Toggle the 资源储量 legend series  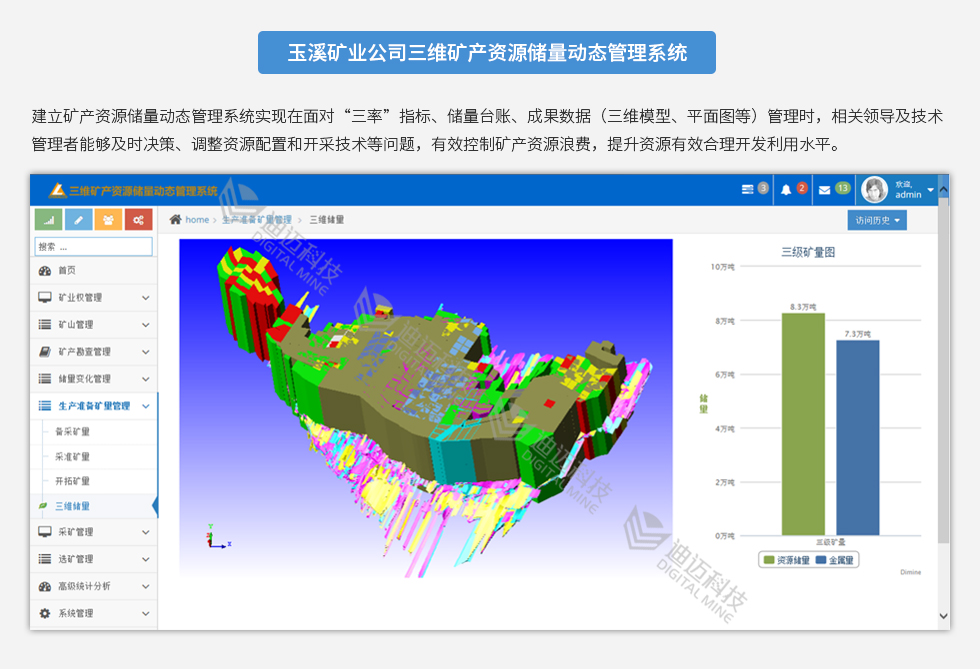click(786, 560)
